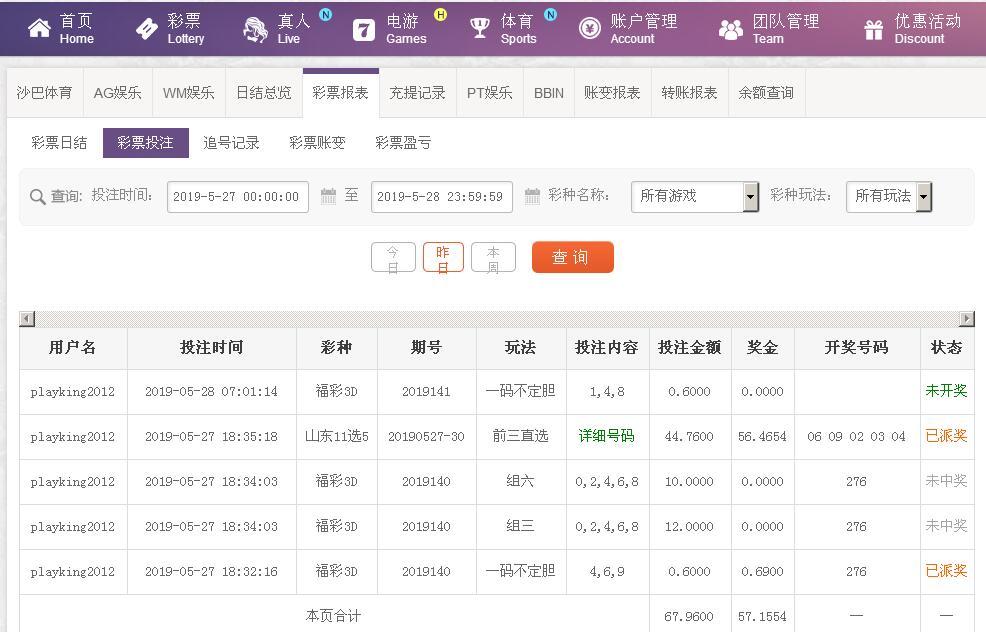Toggle the 今日 quick date filter

pyautogui.click(x=393, y=257)
